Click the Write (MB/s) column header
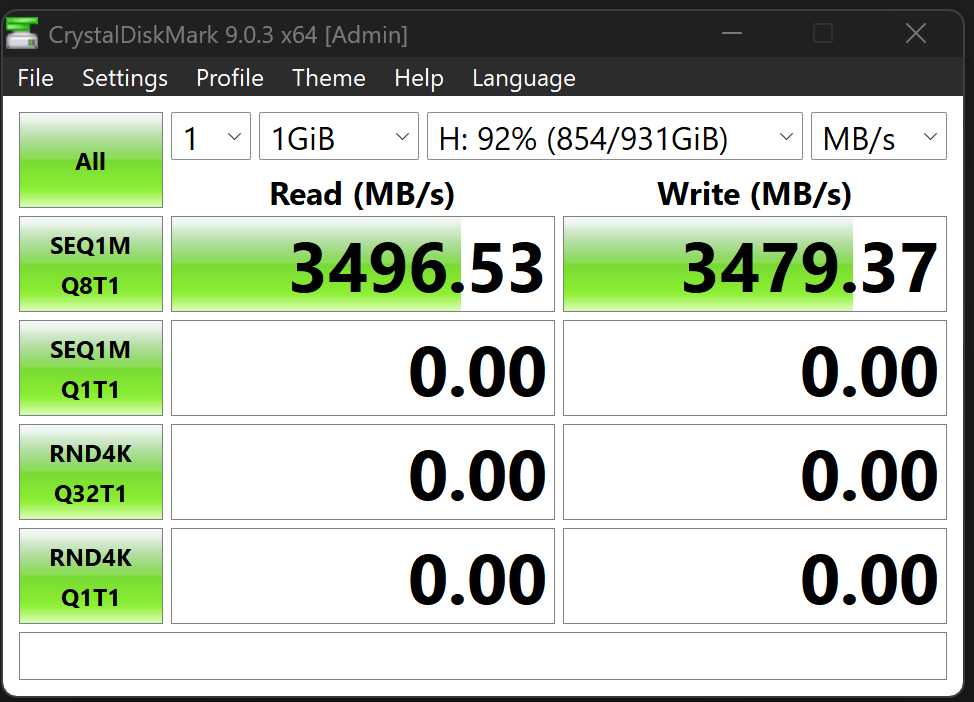Screen dimensions: 974x702 (755, 194)
